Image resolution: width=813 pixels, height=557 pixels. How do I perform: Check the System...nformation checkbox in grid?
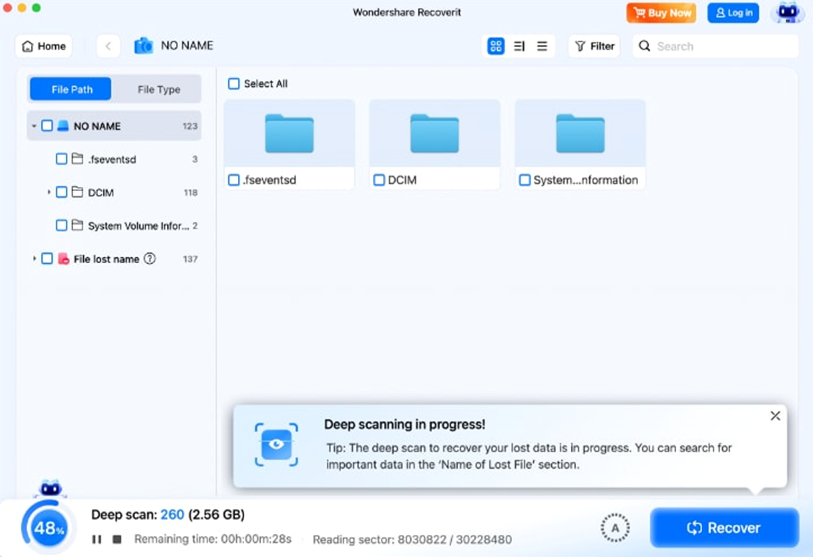(x=525, y=180)
